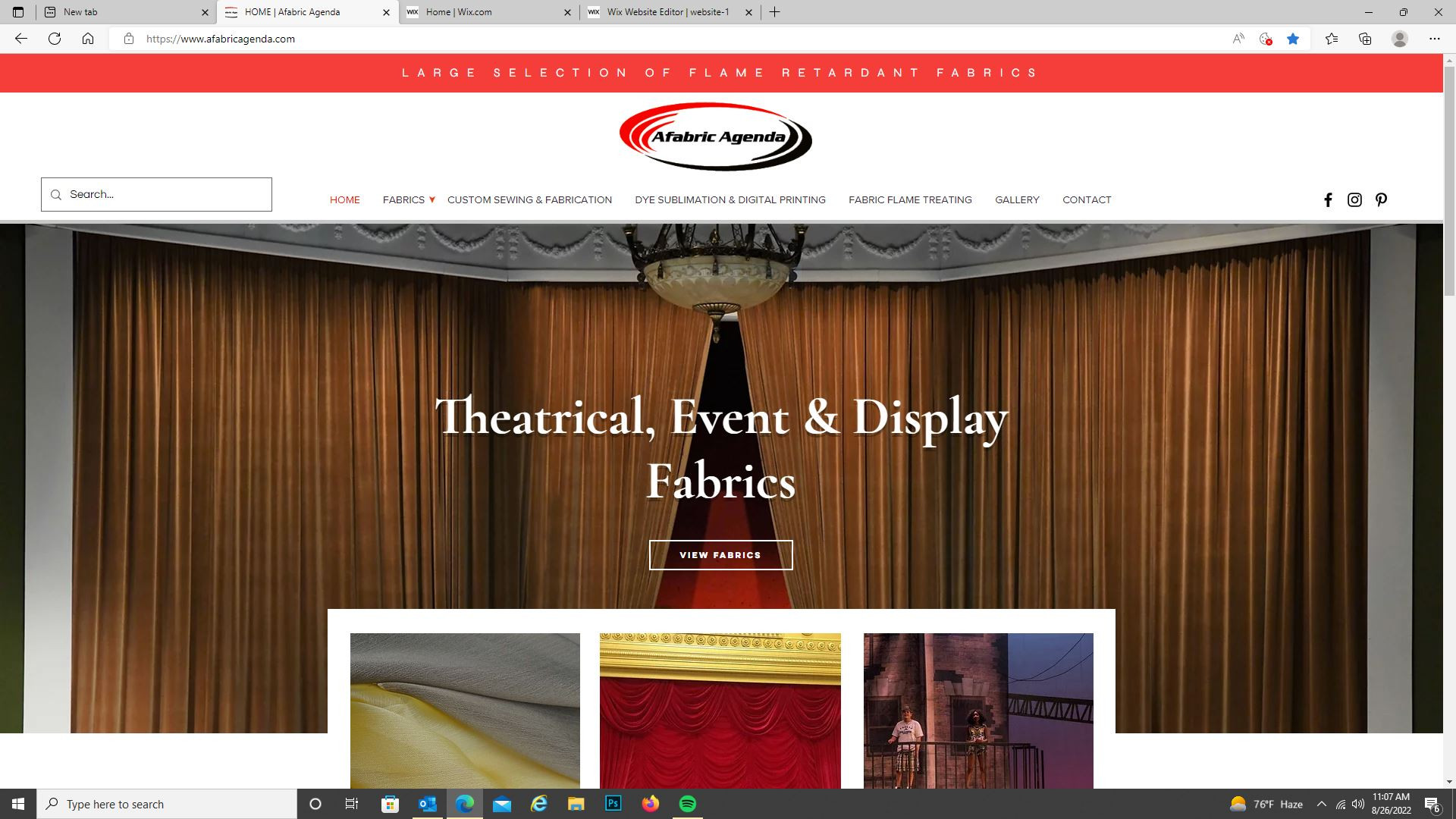The height and width of the screenshot is (819, 1456).
Task: Click the VIEW FABRICS button
Action: 720,554
